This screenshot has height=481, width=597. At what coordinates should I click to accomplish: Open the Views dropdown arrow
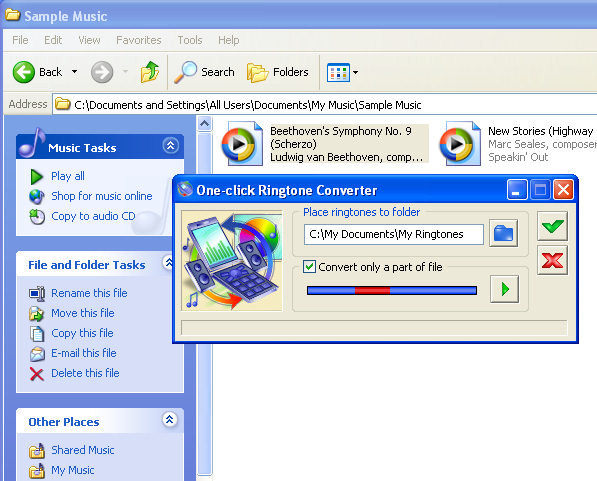click(x=355, y=72)
